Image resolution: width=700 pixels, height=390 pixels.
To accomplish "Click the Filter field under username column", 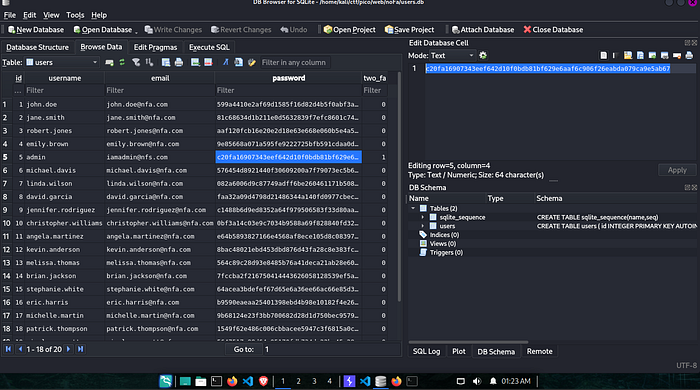I will click(64, 90).
